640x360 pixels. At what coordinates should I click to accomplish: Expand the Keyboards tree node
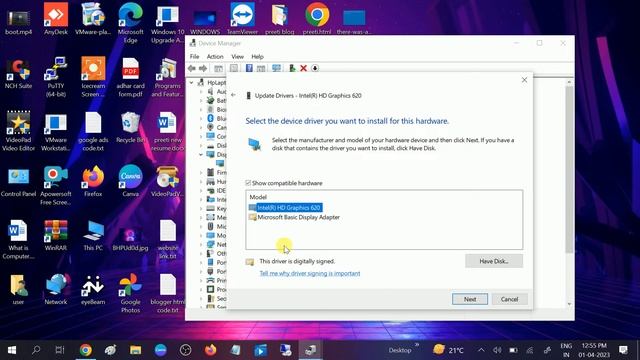[x=201, y=209]
